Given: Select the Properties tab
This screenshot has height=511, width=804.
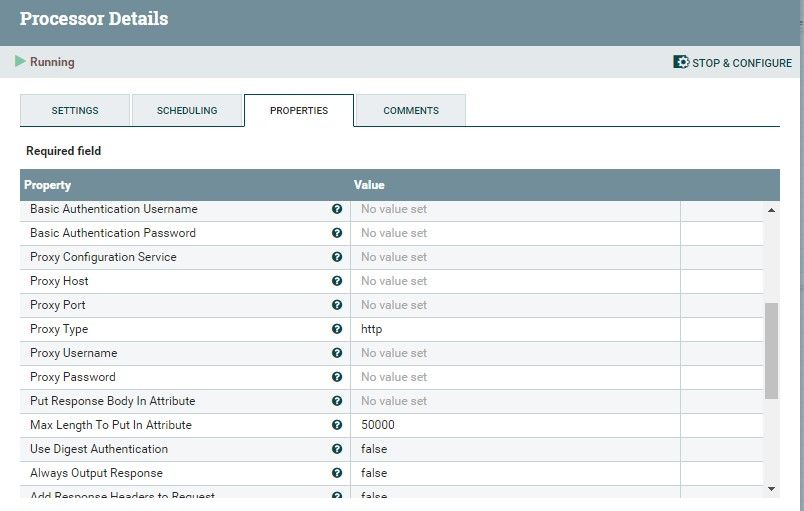Looking at the screenshot, I should tap(299, 110).
